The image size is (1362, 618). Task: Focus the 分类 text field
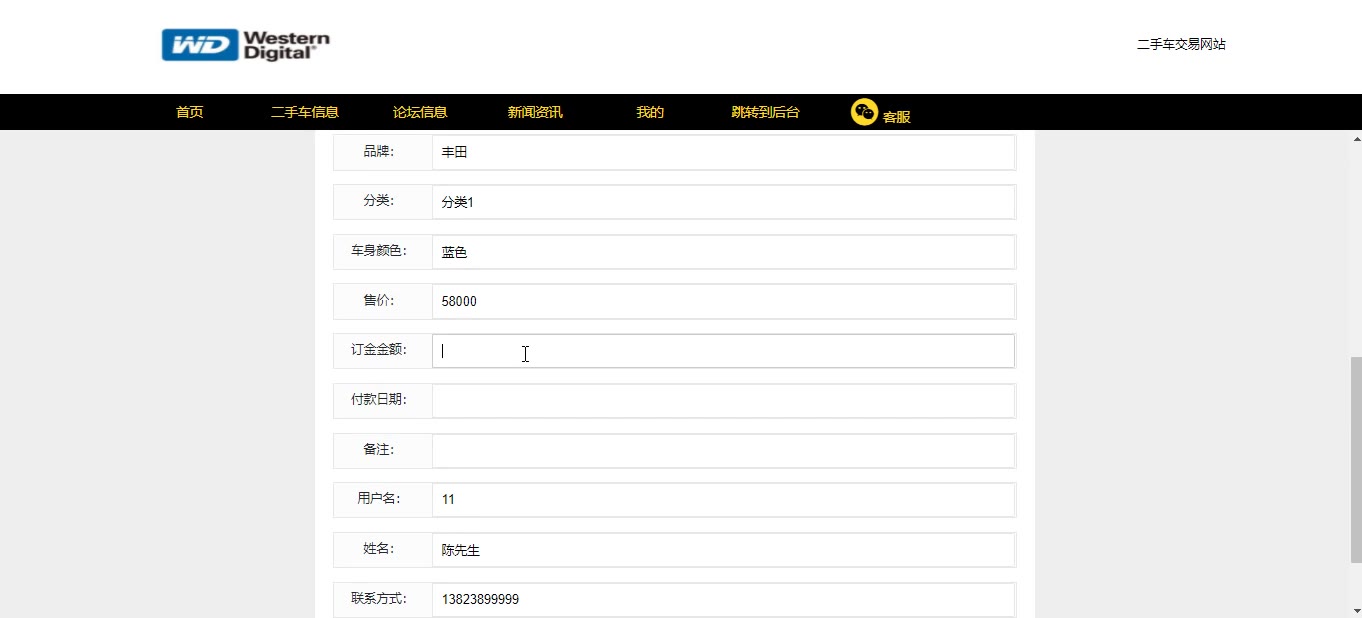723,202
